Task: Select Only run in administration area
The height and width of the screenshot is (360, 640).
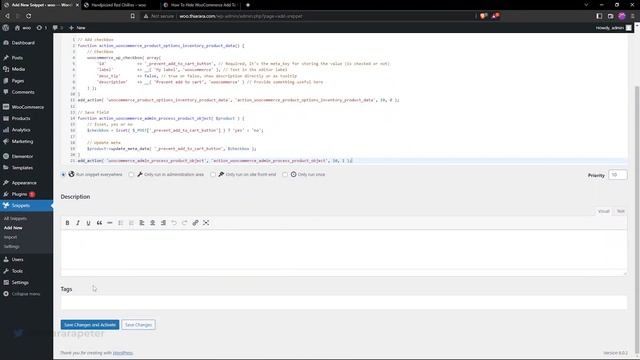Action: click(x=131, y=175)
